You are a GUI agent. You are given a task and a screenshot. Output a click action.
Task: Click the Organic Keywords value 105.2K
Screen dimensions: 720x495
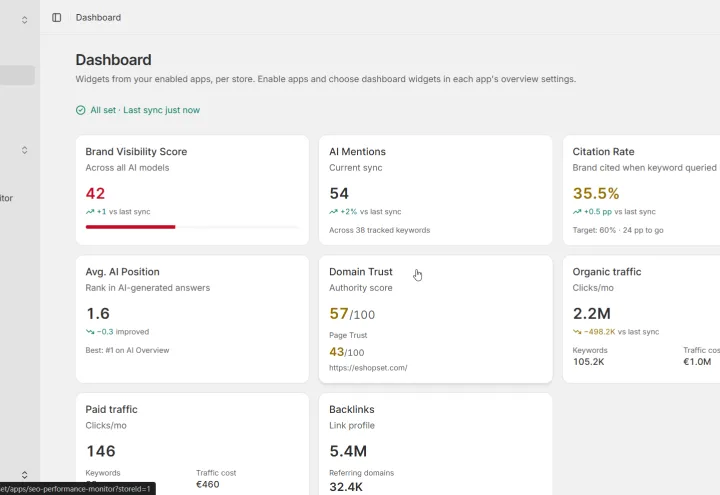[x=589, y=362]
